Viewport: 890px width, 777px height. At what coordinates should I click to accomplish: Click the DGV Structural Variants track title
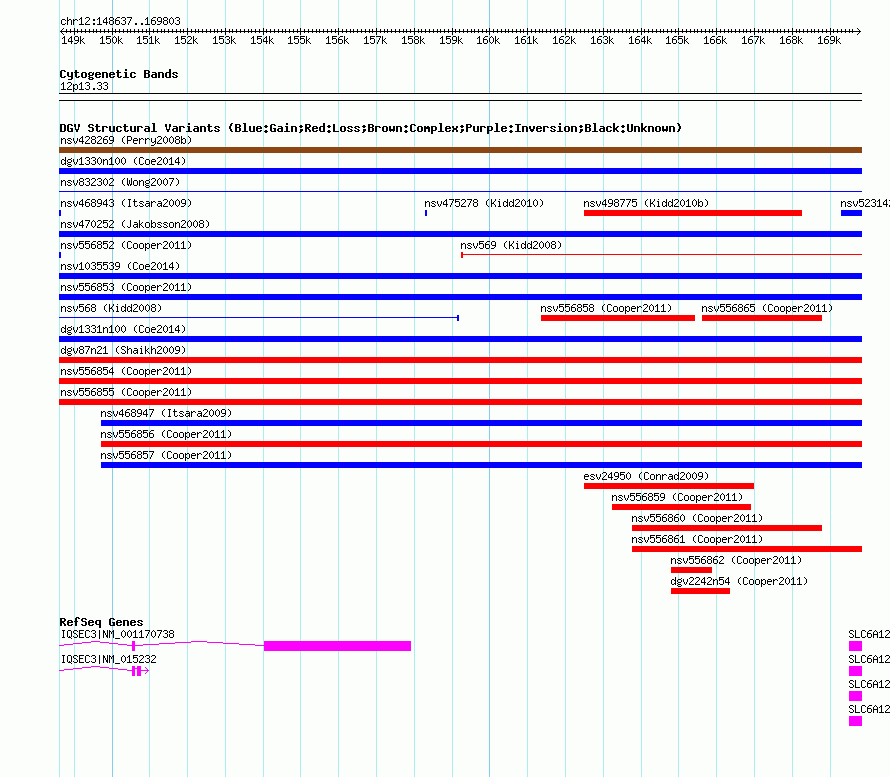coord(371,128)
